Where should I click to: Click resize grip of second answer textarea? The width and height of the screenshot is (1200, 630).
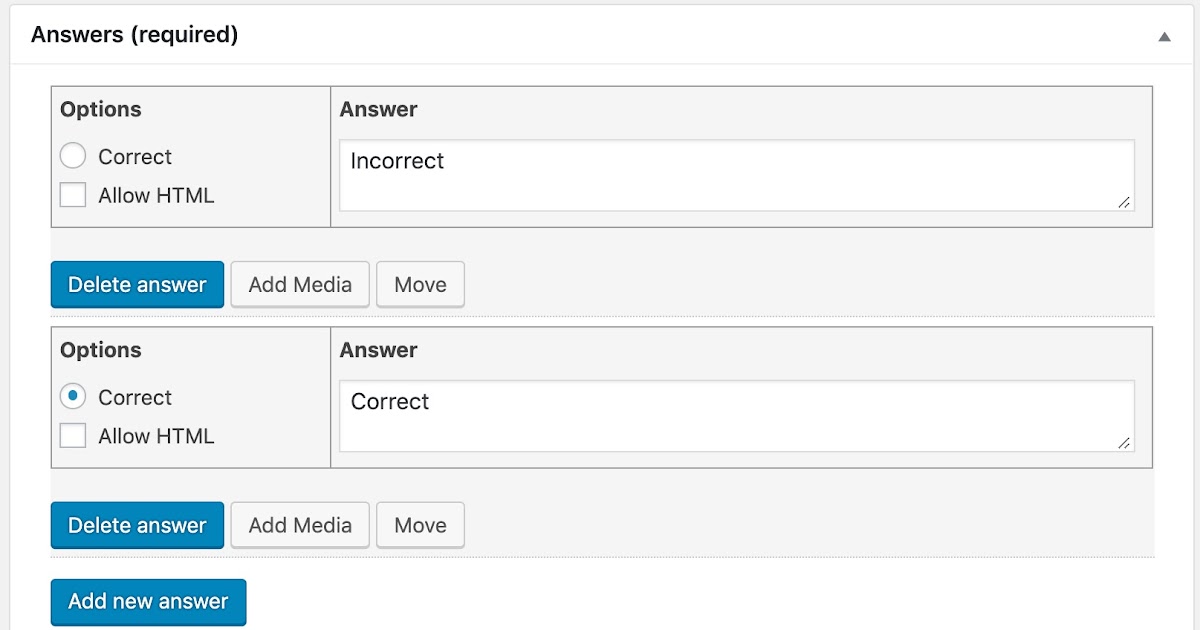tap(1125, 442)
